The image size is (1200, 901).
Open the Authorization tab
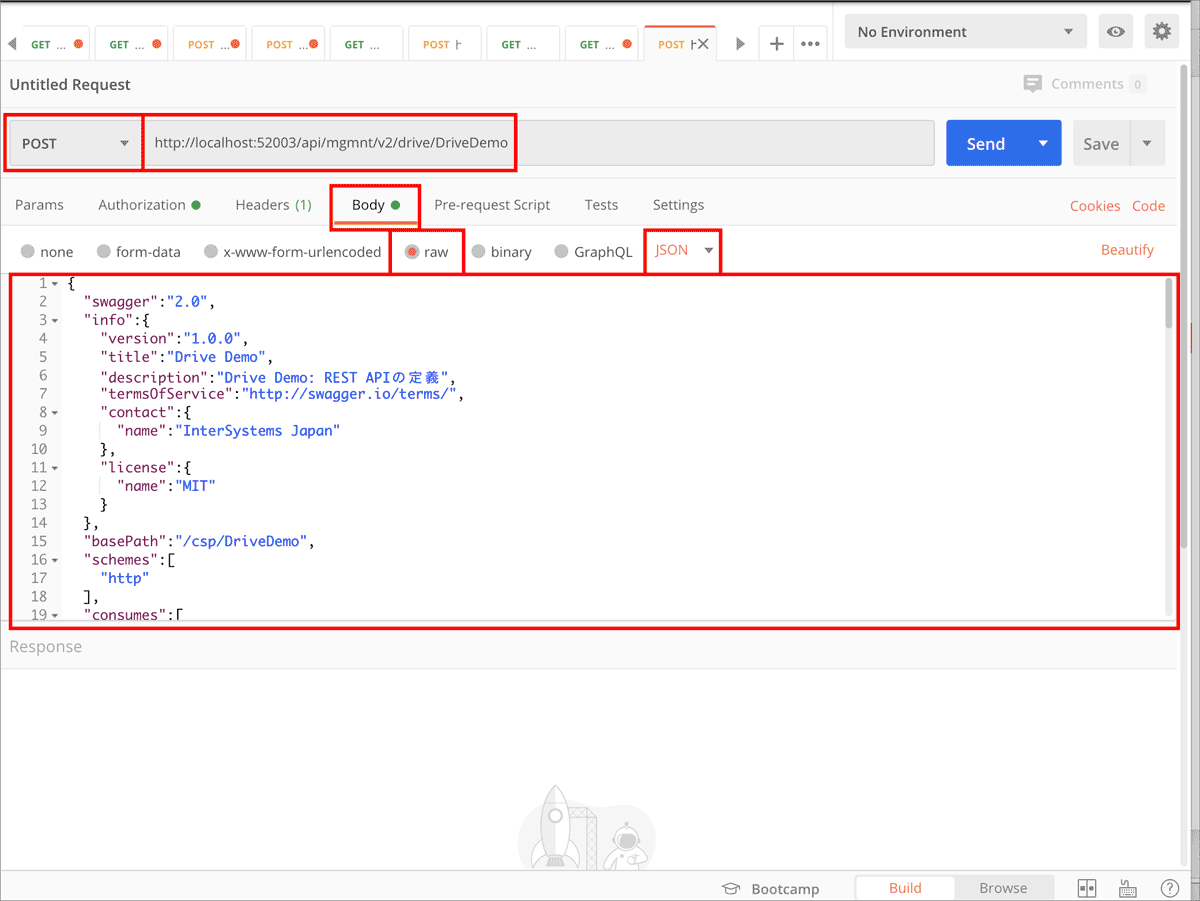tap(149, 205)
